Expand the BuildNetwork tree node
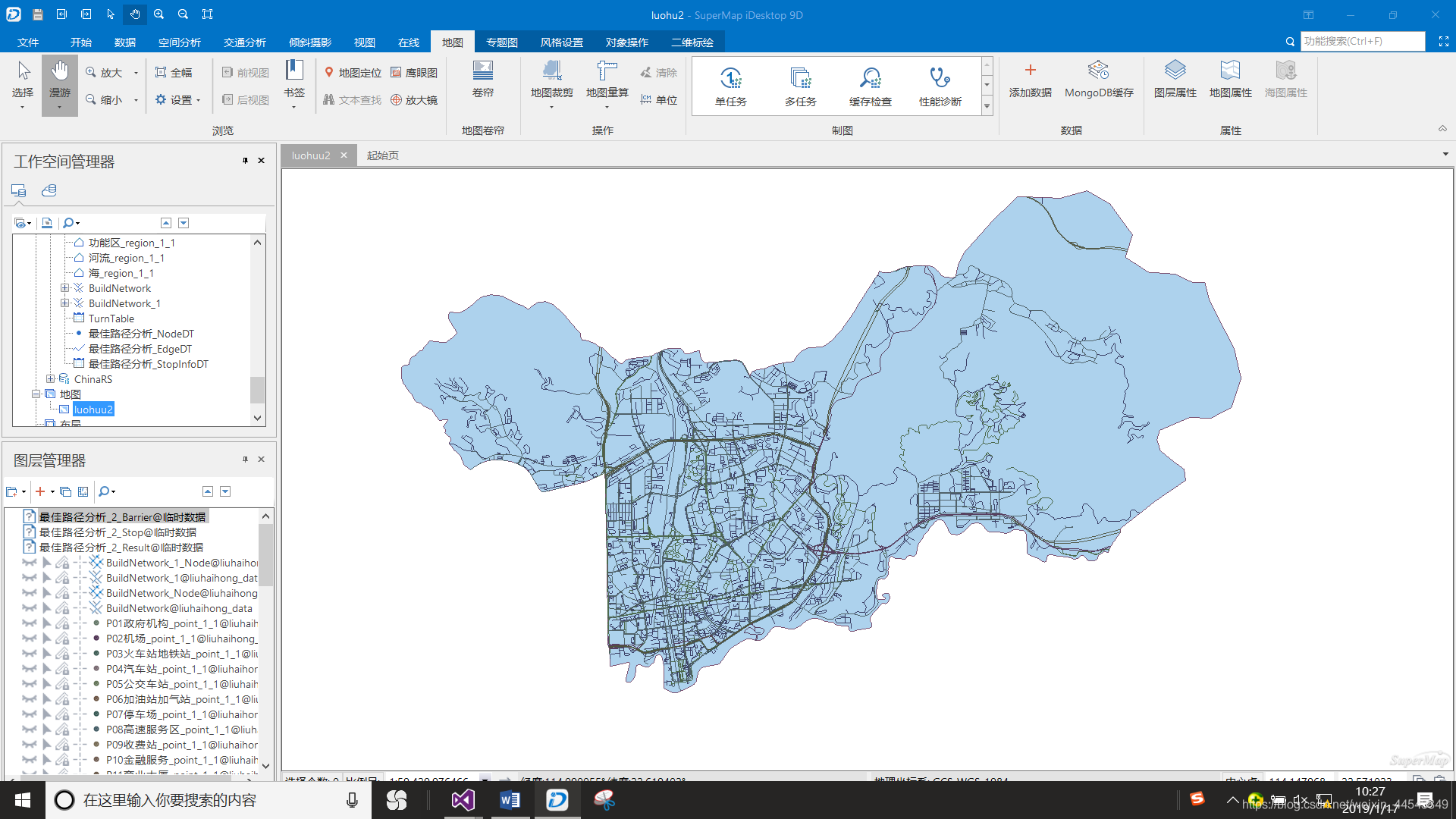Image resolution: width=1456 pixels, height=819 pixels. pos(64,288)
